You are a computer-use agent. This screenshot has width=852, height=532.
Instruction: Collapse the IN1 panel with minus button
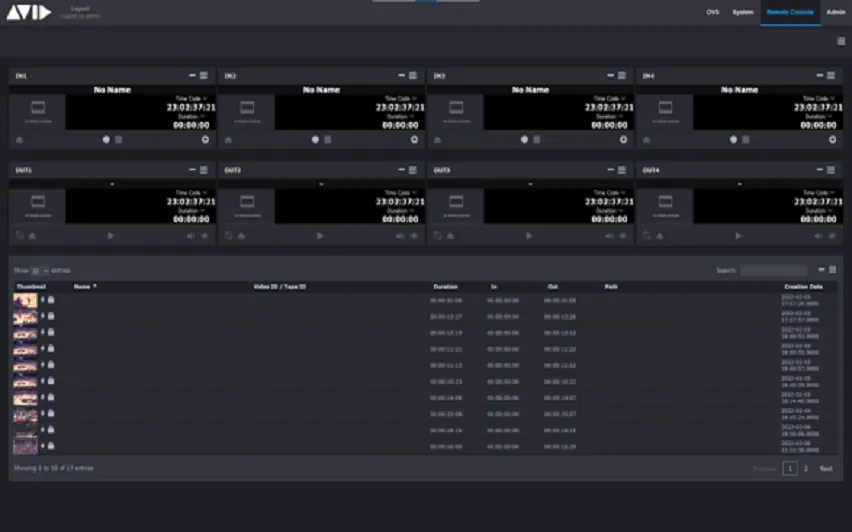point(192,76)
